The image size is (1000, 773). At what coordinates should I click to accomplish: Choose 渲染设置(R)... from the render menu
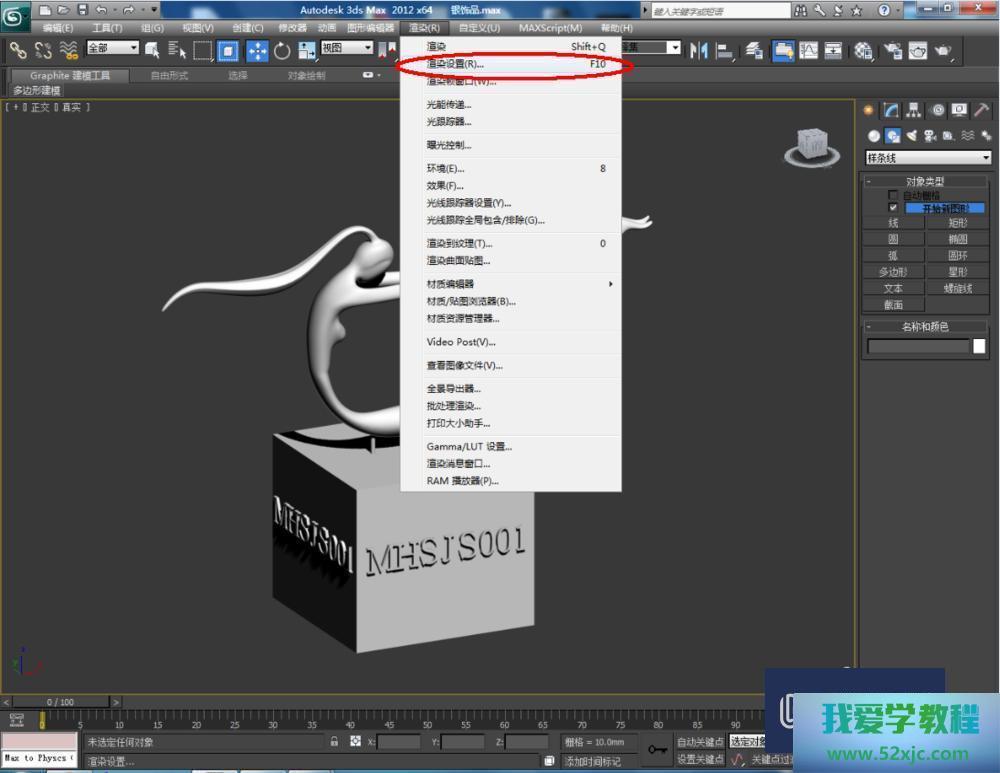pos(456,64)
